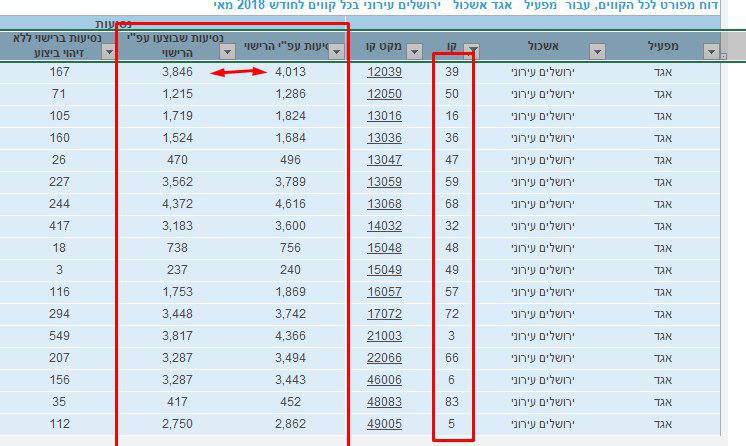746x446 pixels.
Task: Follow the 13059 line code link
Action: coord(383,181)
